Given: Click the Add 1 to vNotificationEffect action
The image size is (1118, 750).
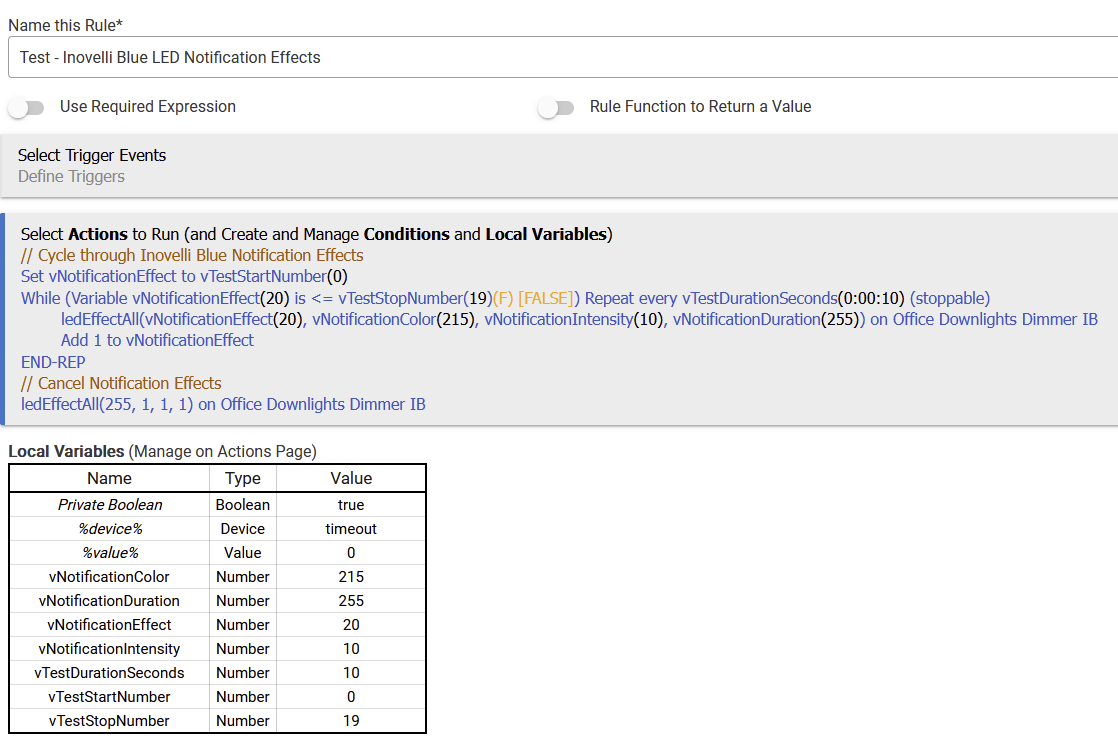Looking at the screenshot, I should [x=157, y=341].
